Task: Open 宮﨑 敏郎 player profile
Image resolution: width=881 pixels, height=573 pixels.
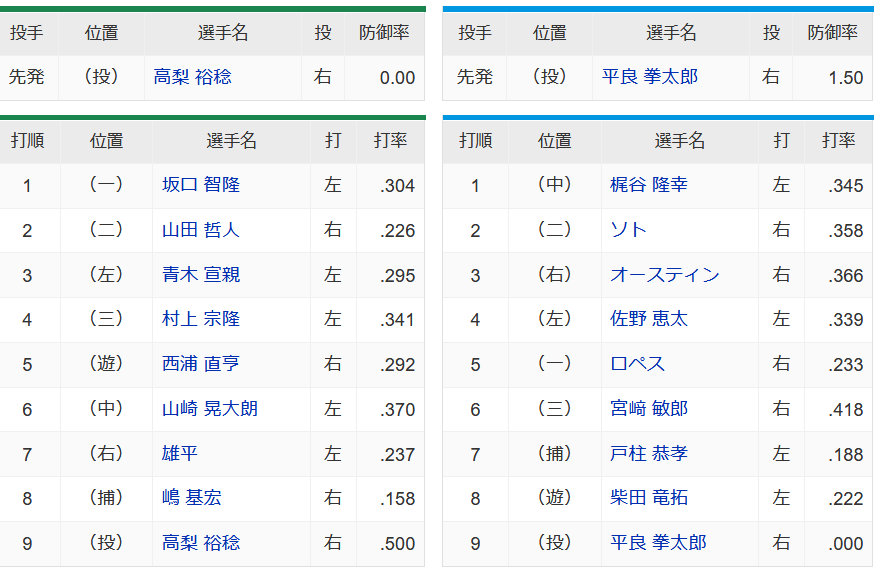Action: (x=649, y=409)
